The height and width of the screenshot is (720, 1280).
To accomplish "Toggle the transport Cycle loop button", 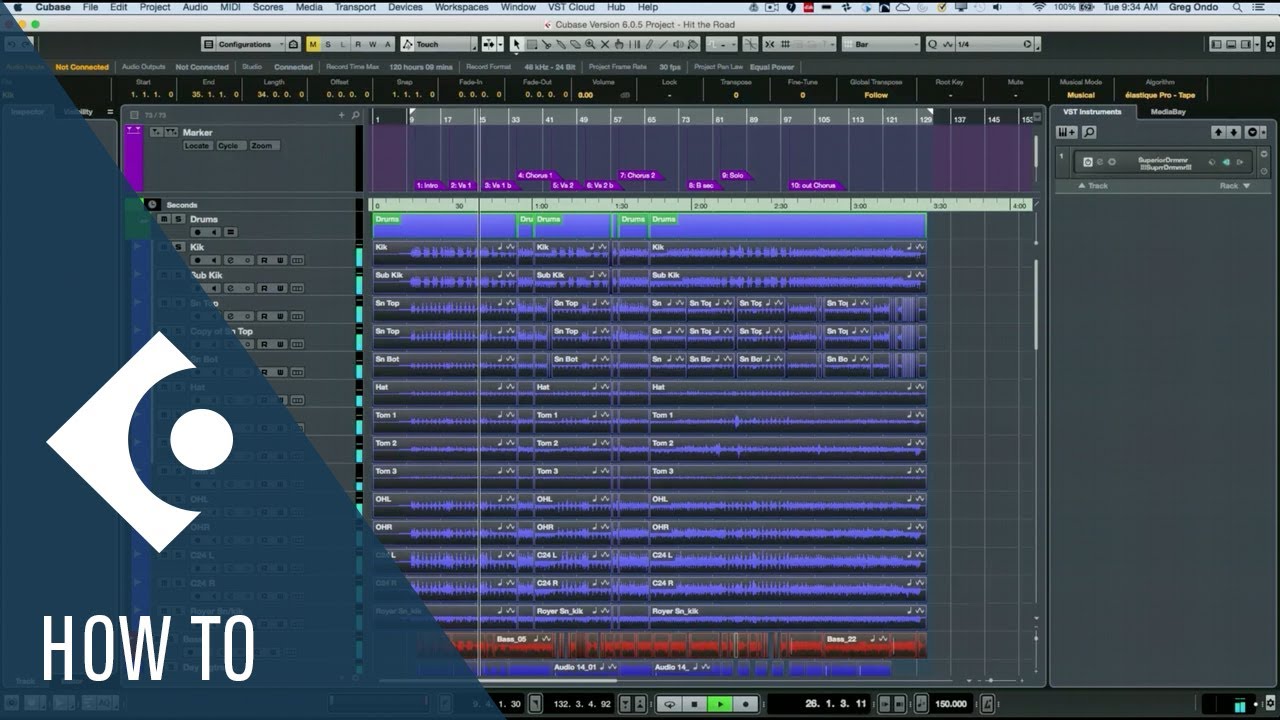I will tap(670, 704).
